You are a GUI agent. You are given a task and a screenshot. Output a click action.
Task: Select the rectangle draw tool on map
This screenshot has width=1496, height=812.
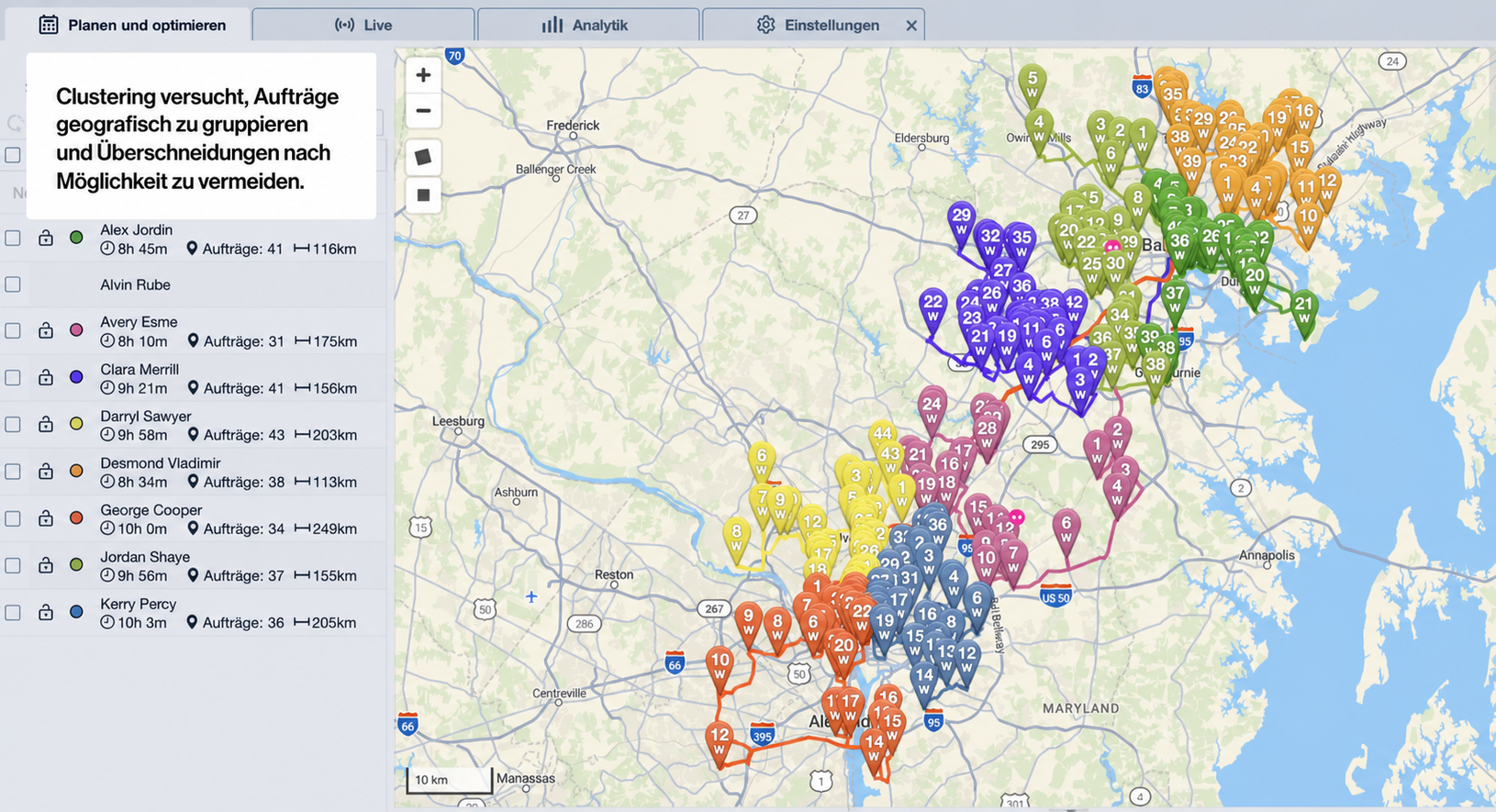point(423,195)
